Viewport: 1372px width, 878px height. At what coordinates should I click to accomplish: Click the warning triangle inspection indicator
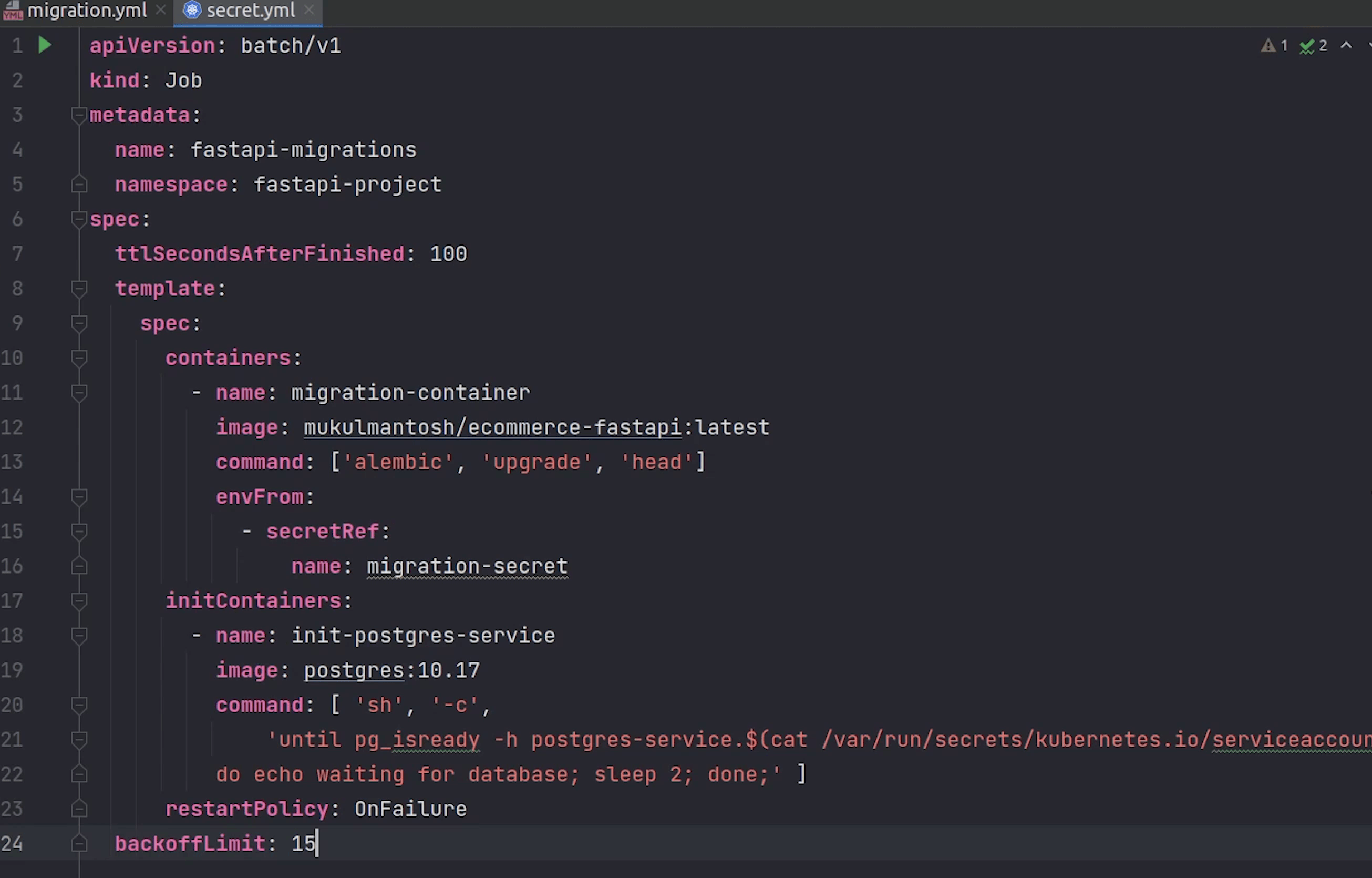click(x=1268, y=46)
